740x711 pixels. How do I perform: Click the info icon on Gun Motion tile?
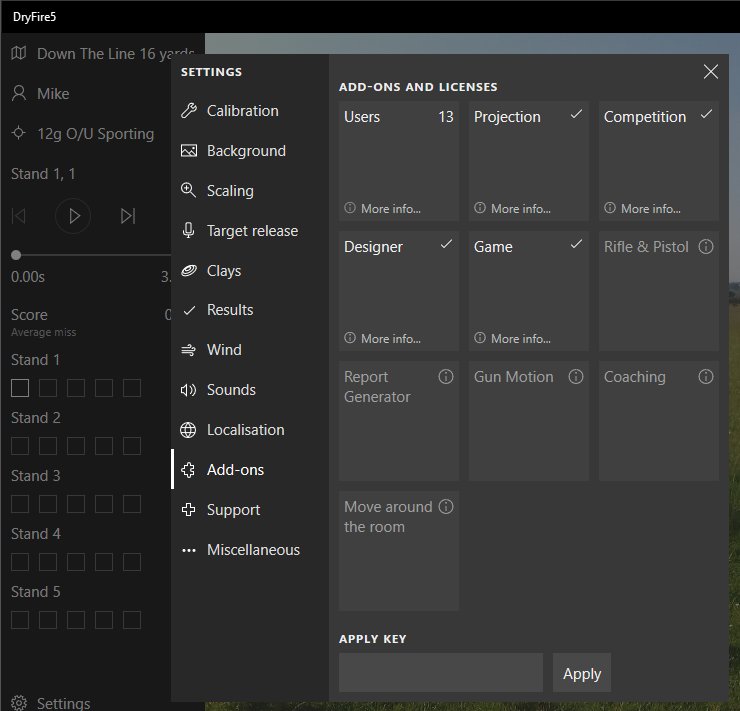tap(576, 376)
